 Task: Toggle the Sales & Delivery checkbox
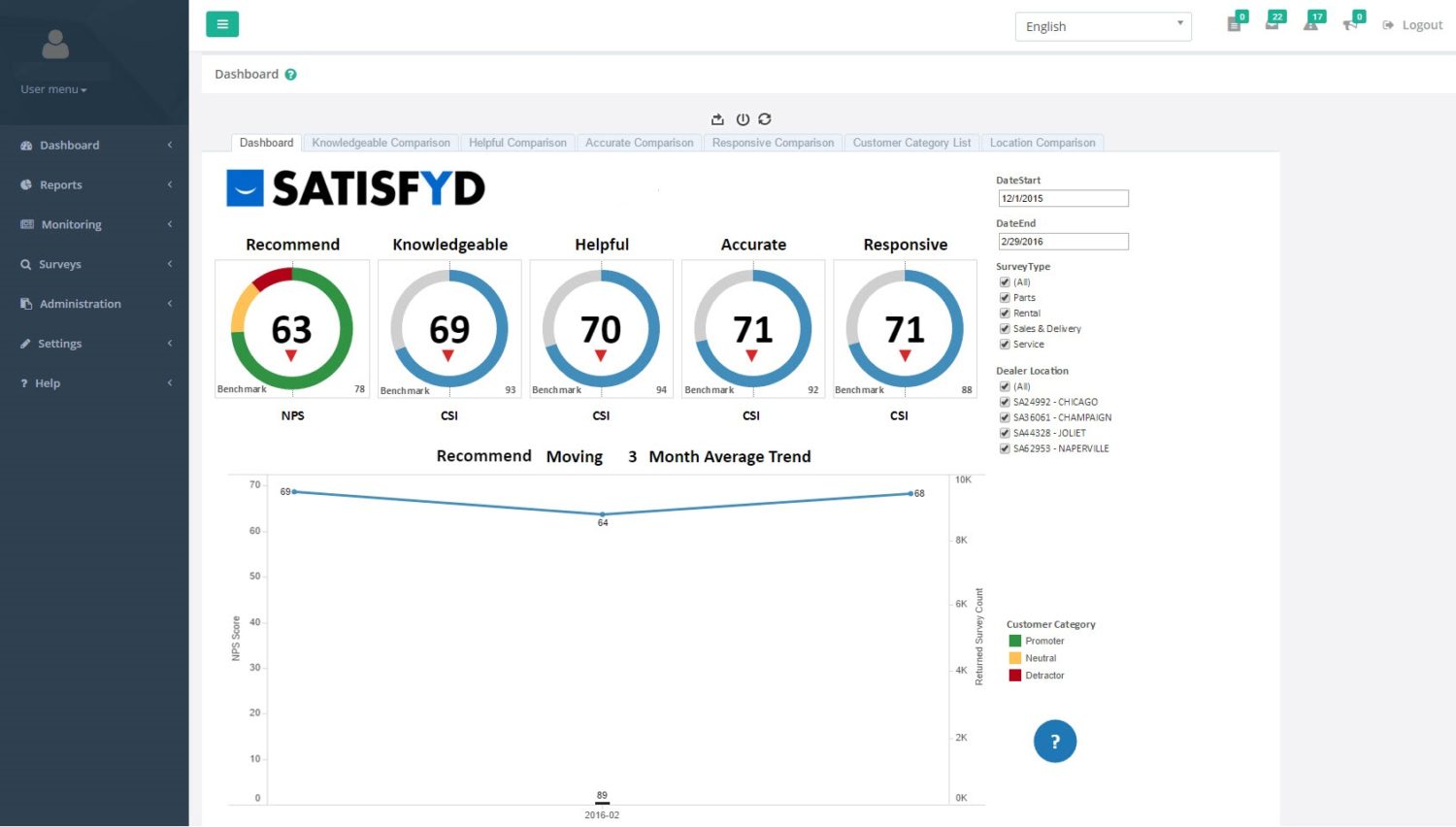1005,329
